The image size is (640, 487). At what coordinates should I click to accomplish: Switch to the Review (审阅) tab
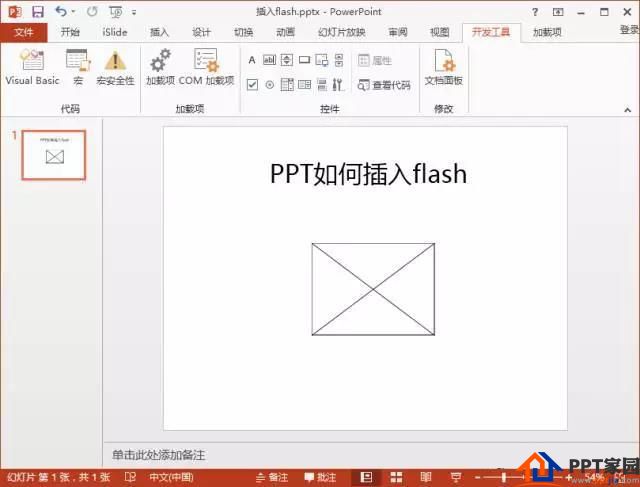coord(398,32)
